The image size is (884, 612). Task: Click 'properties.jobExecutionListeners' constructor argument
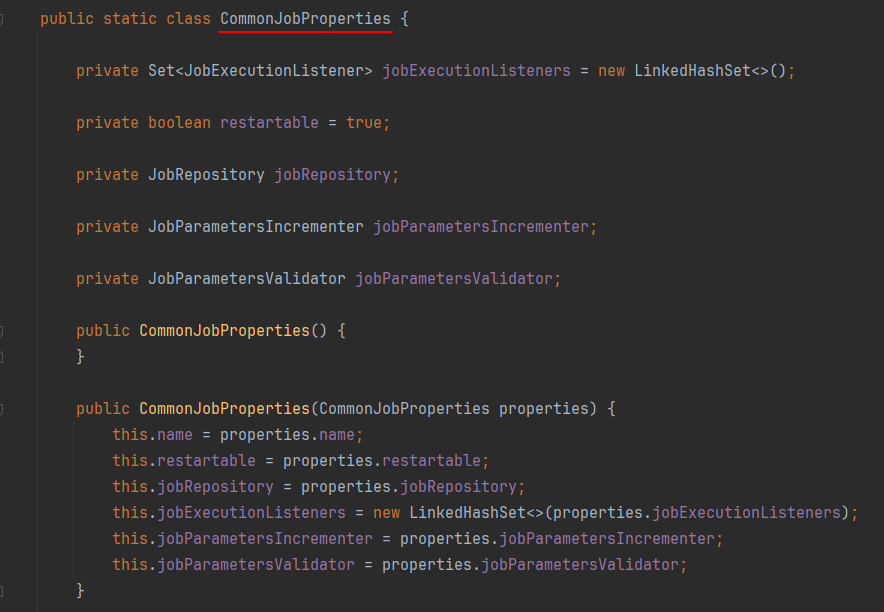coord(697,512)
